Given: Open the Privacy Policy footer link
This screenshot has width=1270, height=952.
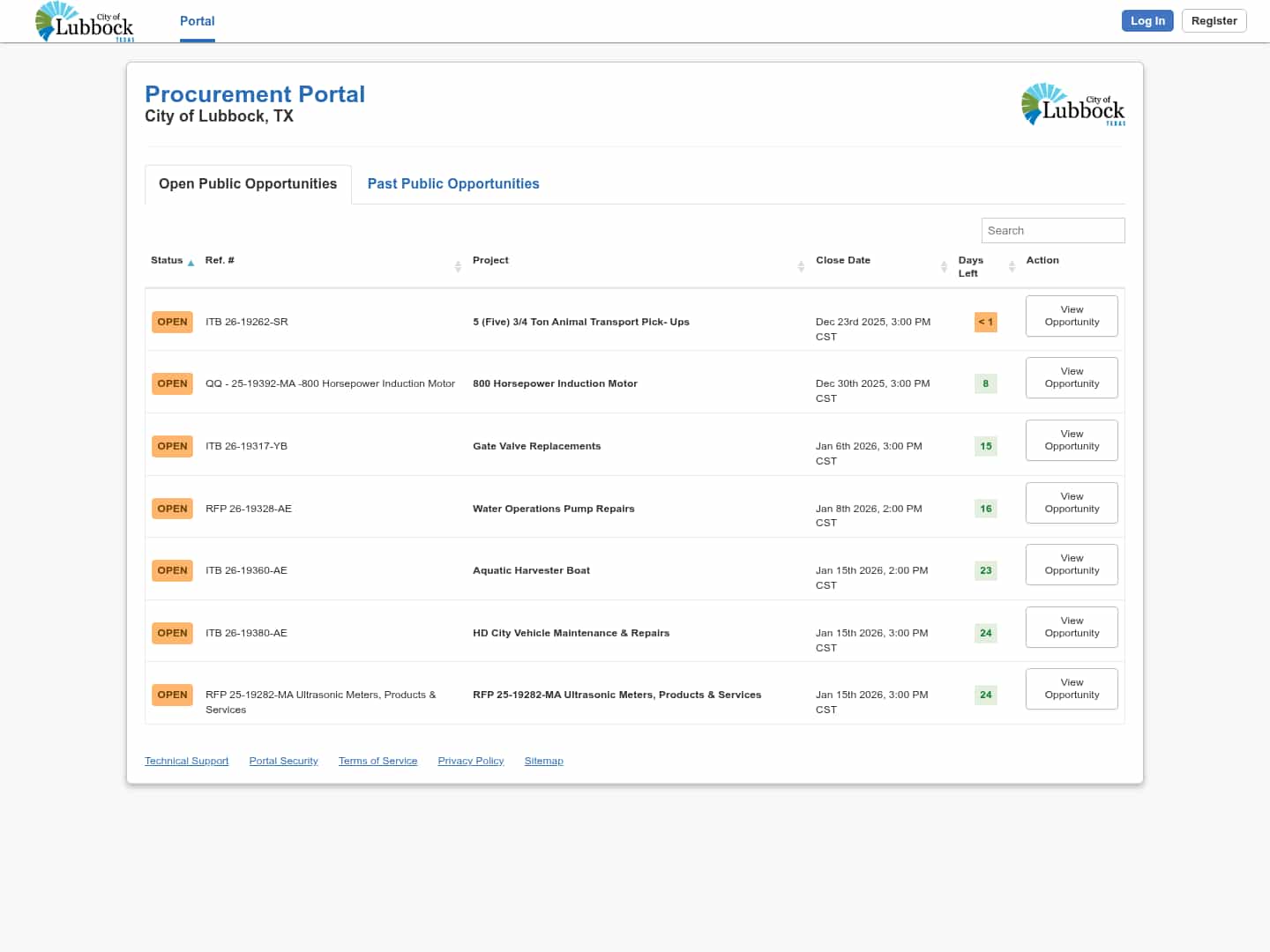Looking at the screenshot, I should pos(470,761).
